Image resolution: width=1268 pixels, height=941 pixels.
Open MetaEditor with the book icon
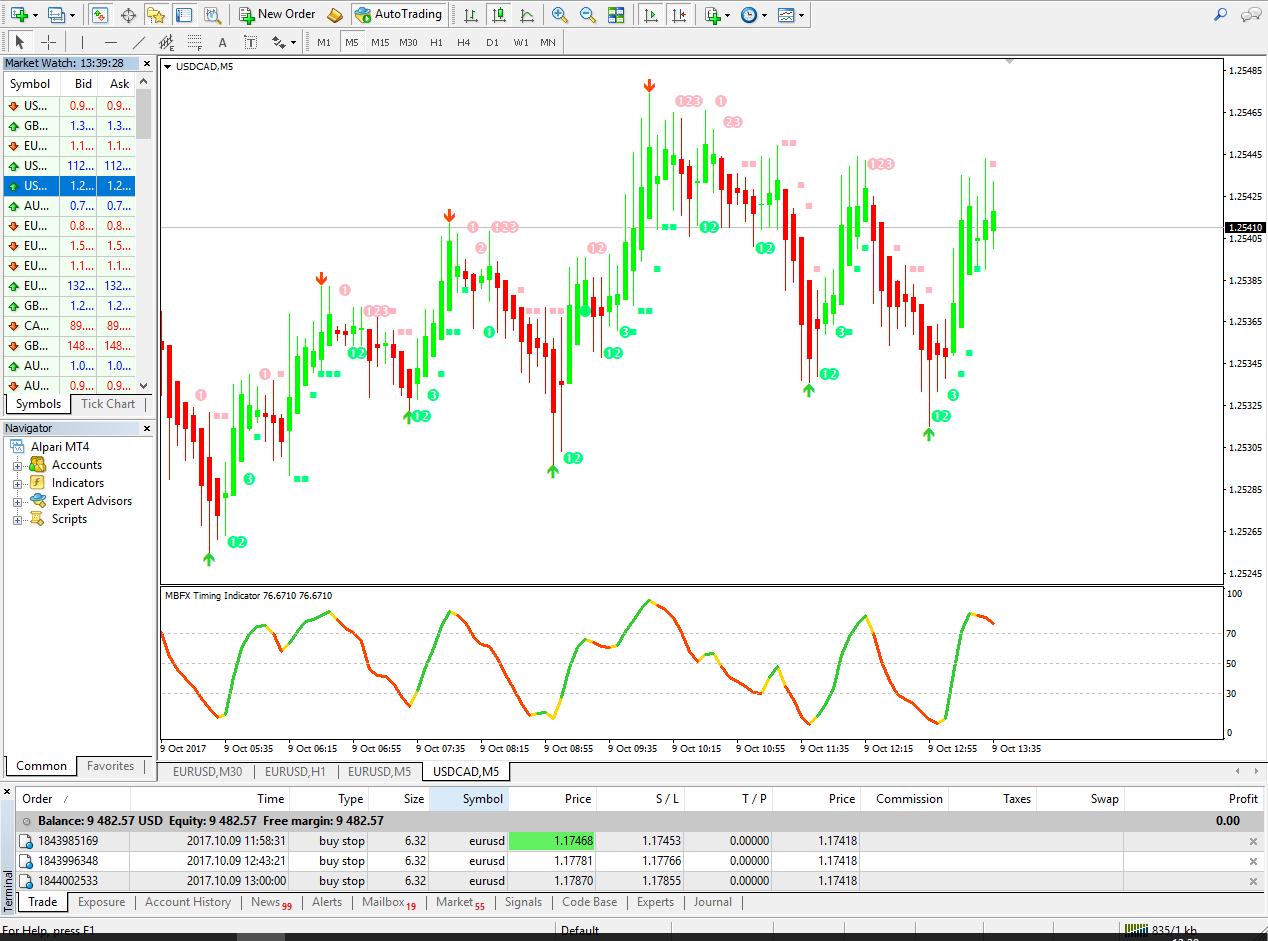click(335, 15)
